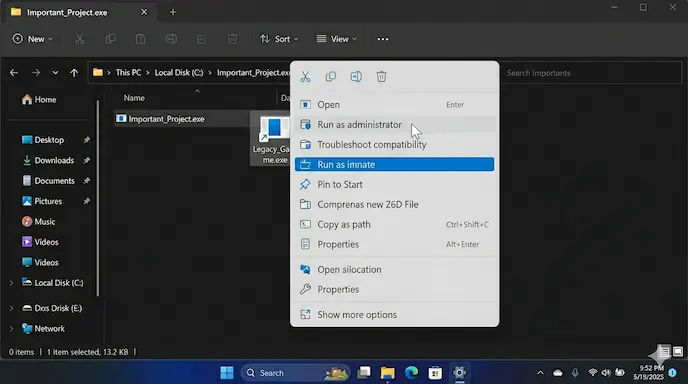Select Troubleshoot compatibility
This screenshot has height=384, width=688.
point(394,144)
